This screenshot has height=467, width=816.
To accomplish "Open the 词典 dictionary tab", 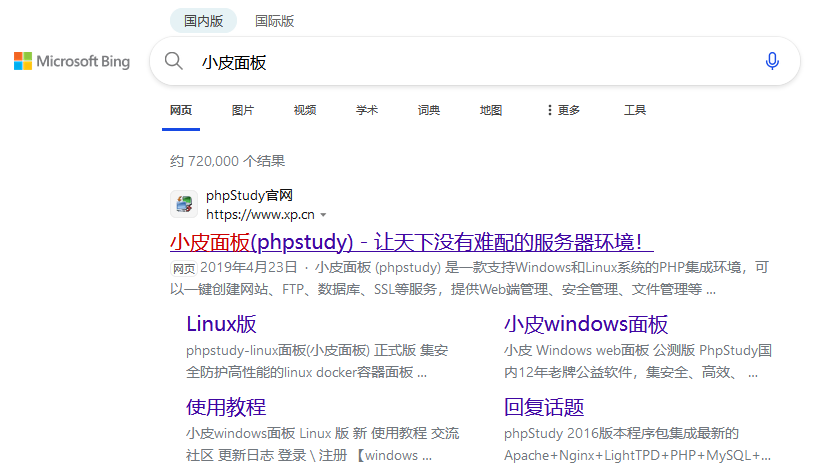I will click(x=429, y=110).
